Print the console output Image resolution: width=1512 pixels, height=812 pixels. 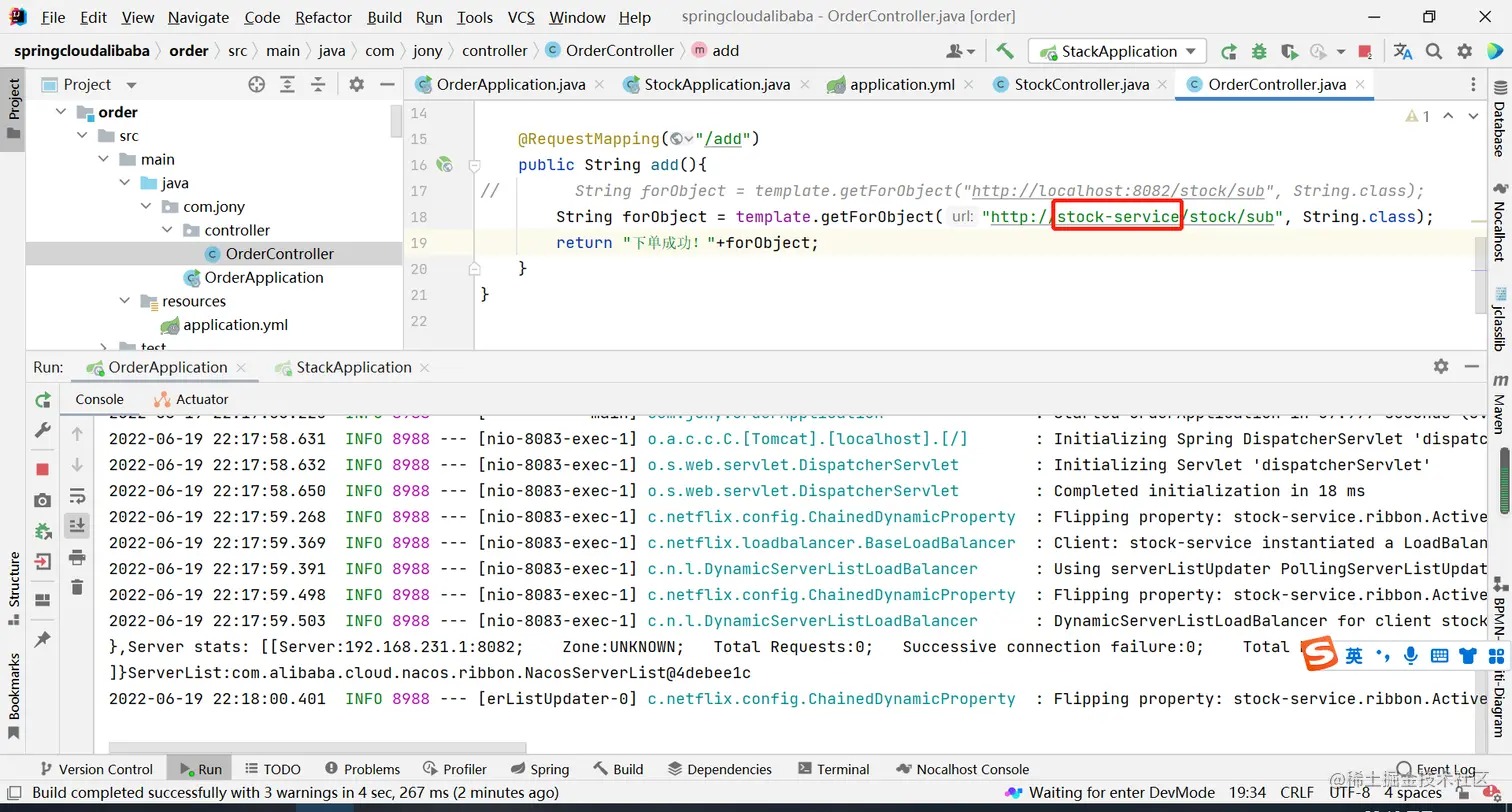pyautogui.click(x=77, y=557)
